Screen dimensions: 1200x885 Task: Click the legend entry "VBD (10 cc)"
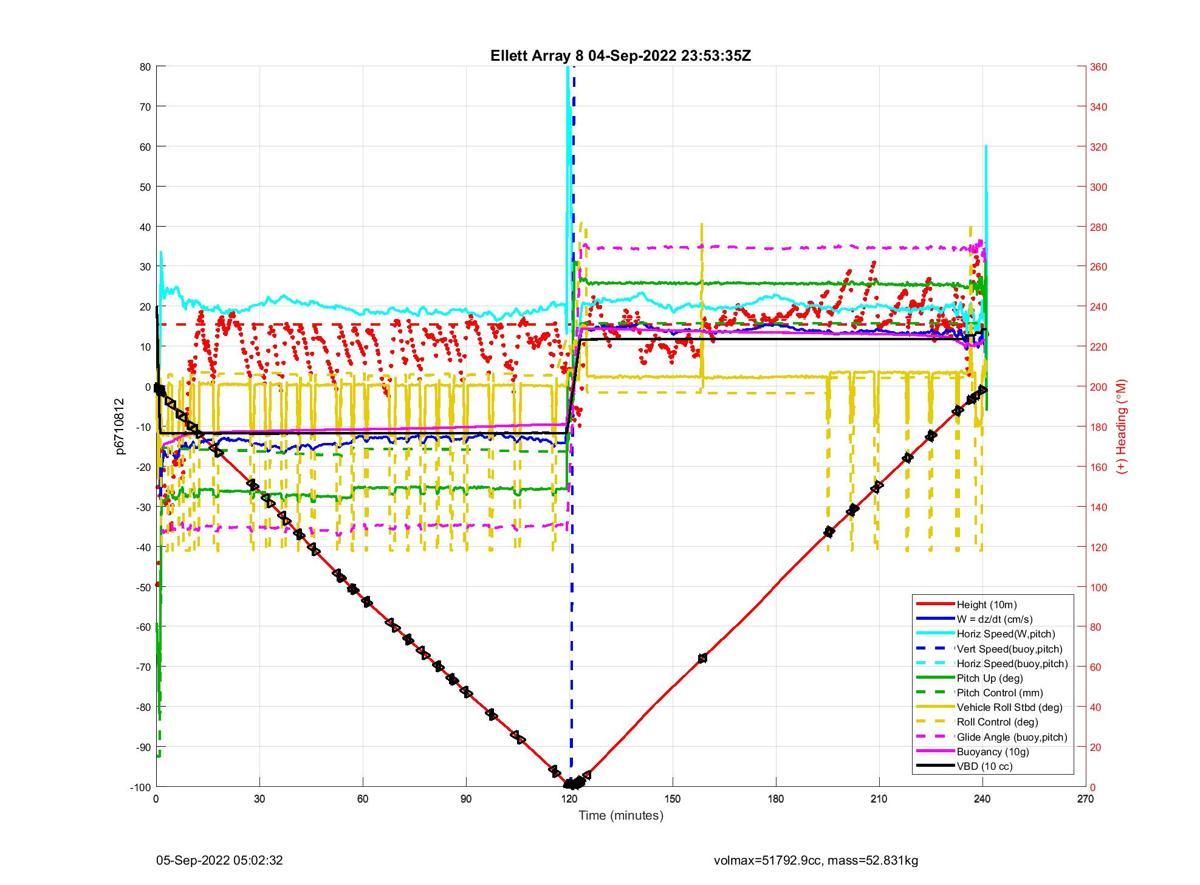coord(984,766)
